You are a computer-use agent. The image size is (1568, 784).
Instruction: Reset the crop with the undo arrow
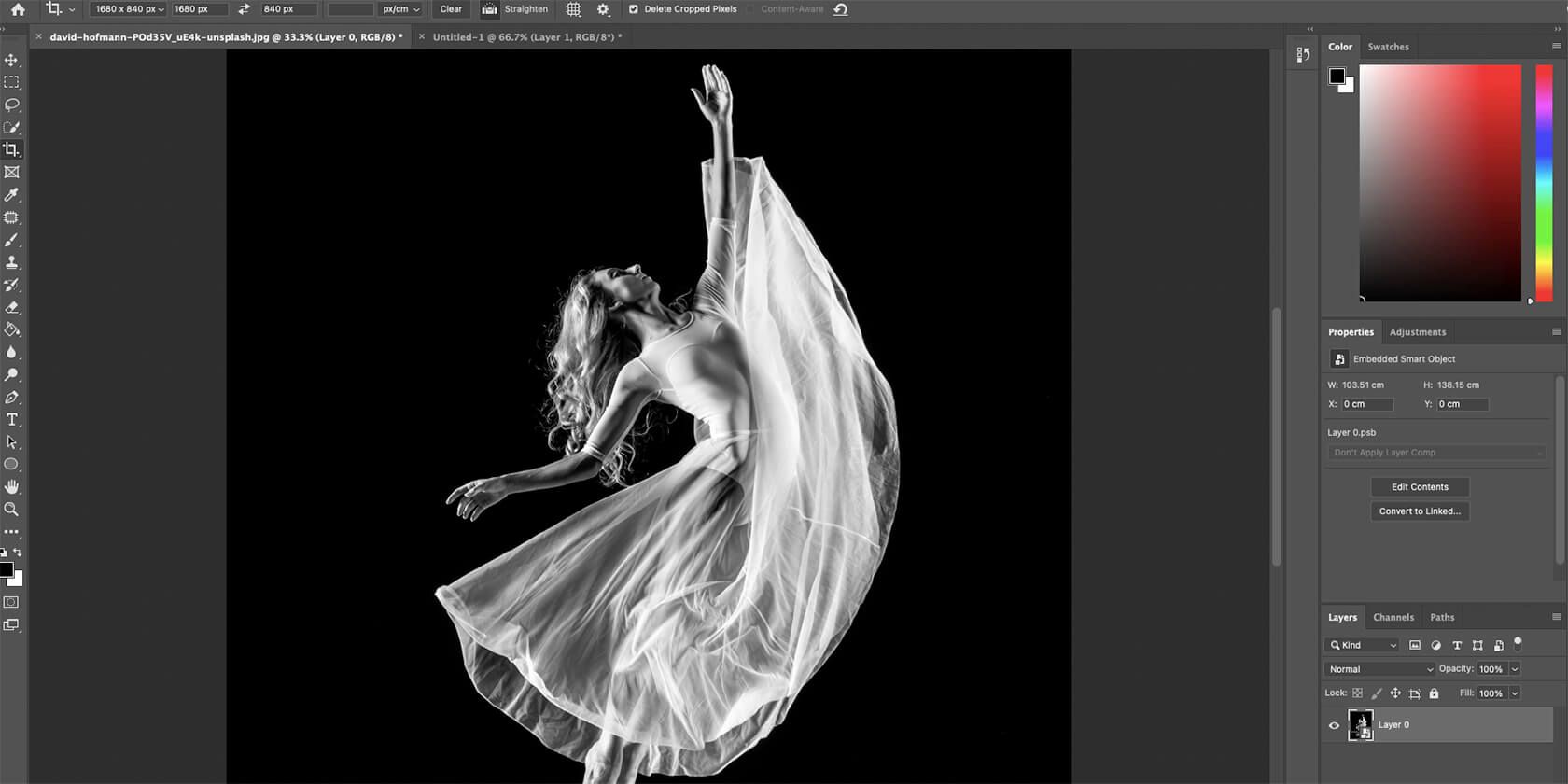840,9
